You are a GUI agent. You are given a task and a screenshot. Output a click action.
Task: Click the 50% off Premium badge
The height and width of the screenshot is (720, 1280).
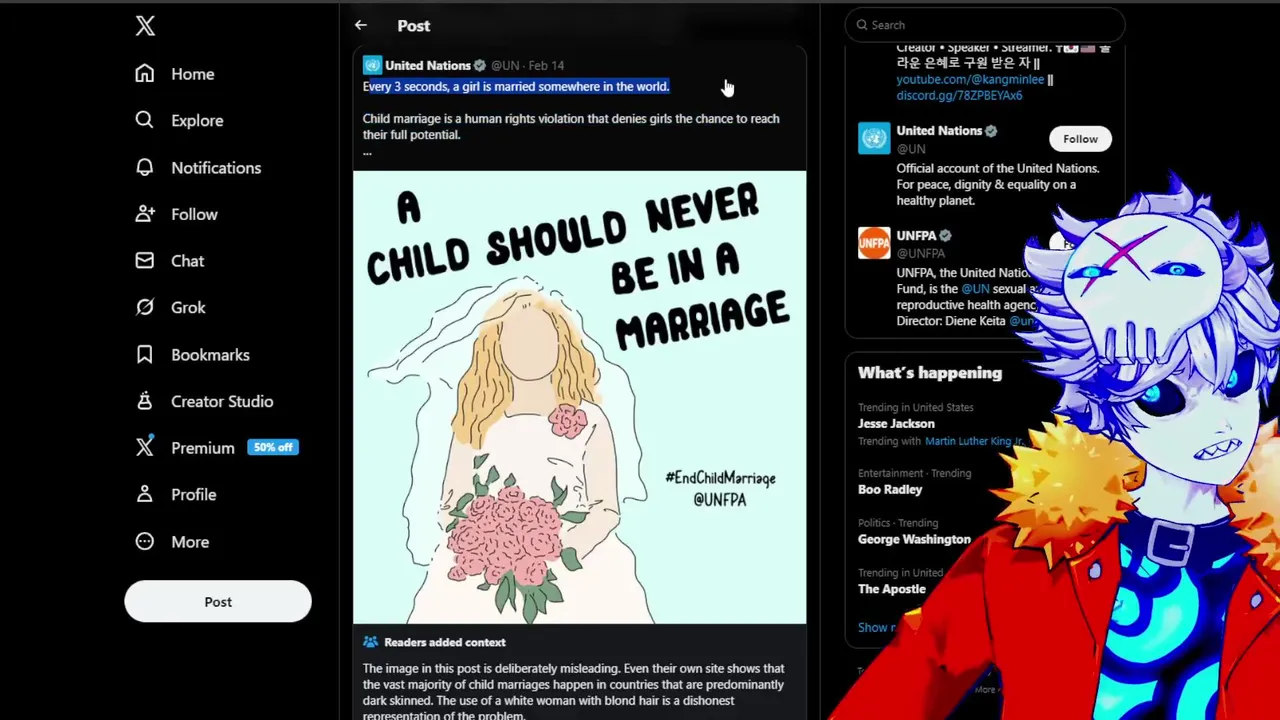[x=273, y=447]
